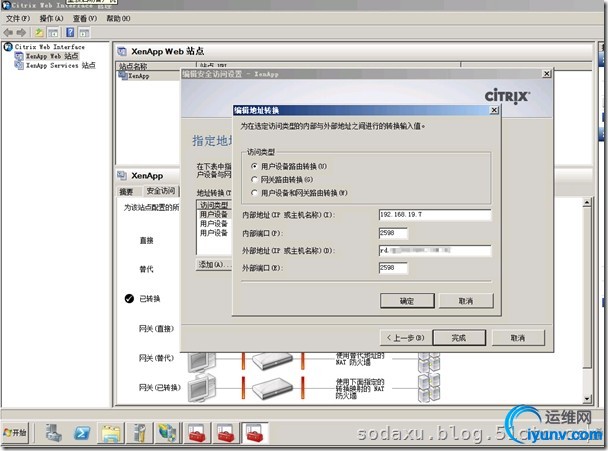The image size is (608, 451).
Task: Select the first 用户设备 row in table
Action: tap(214, 214)
